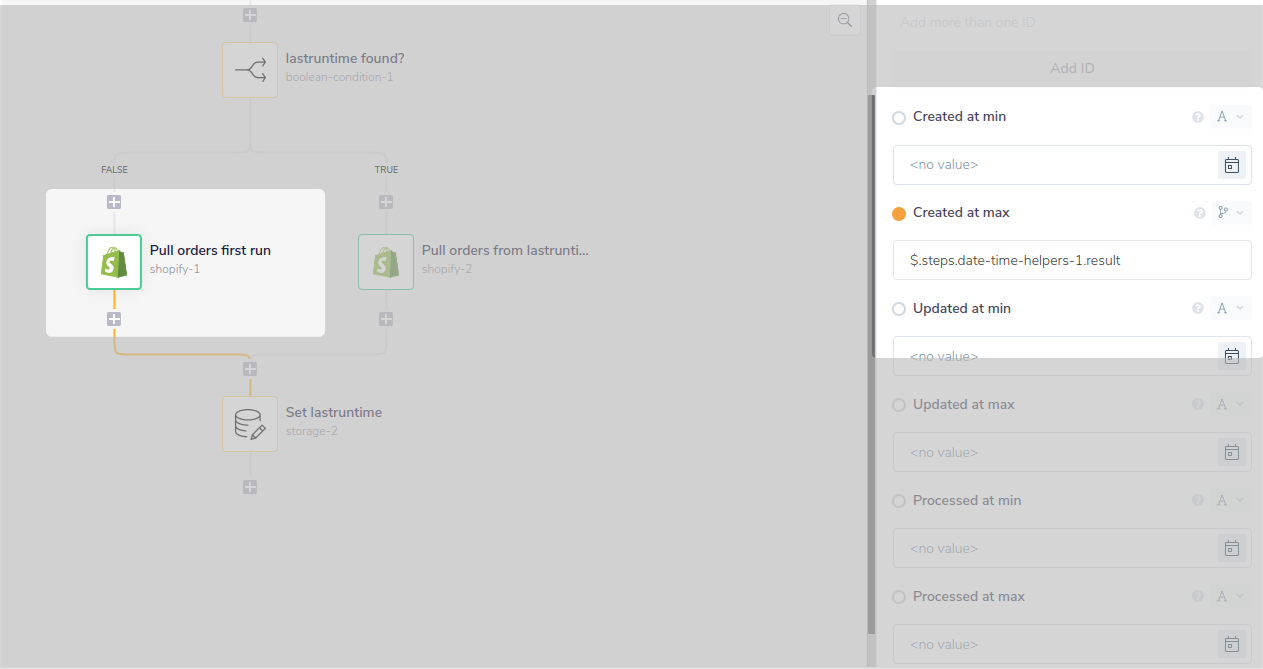Click the Shopify icon for Pull orders first run
1263x669 pixels.
[113, 262]
